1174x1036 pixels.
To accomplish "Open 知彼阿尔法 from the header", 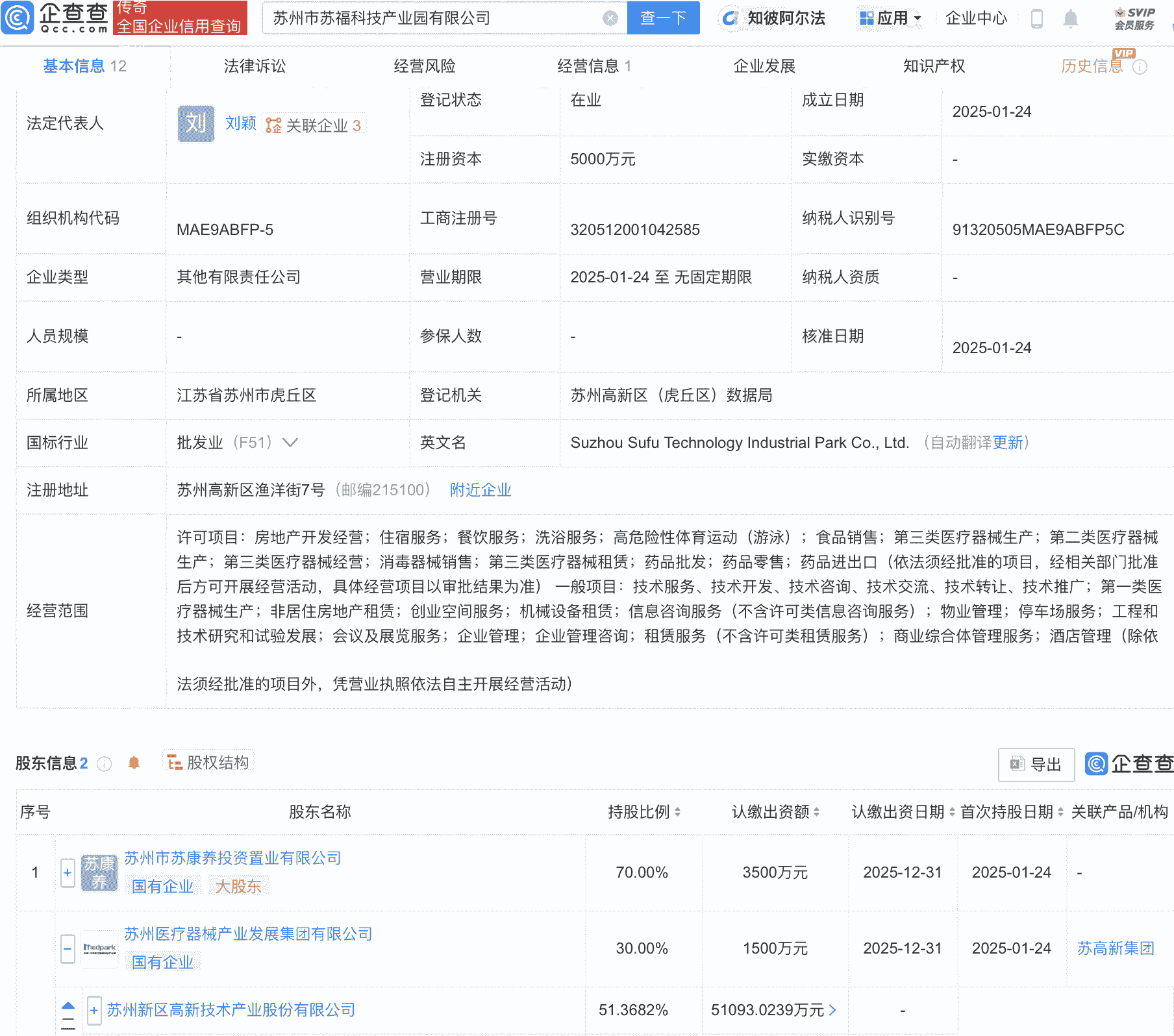I will point(775,18).
